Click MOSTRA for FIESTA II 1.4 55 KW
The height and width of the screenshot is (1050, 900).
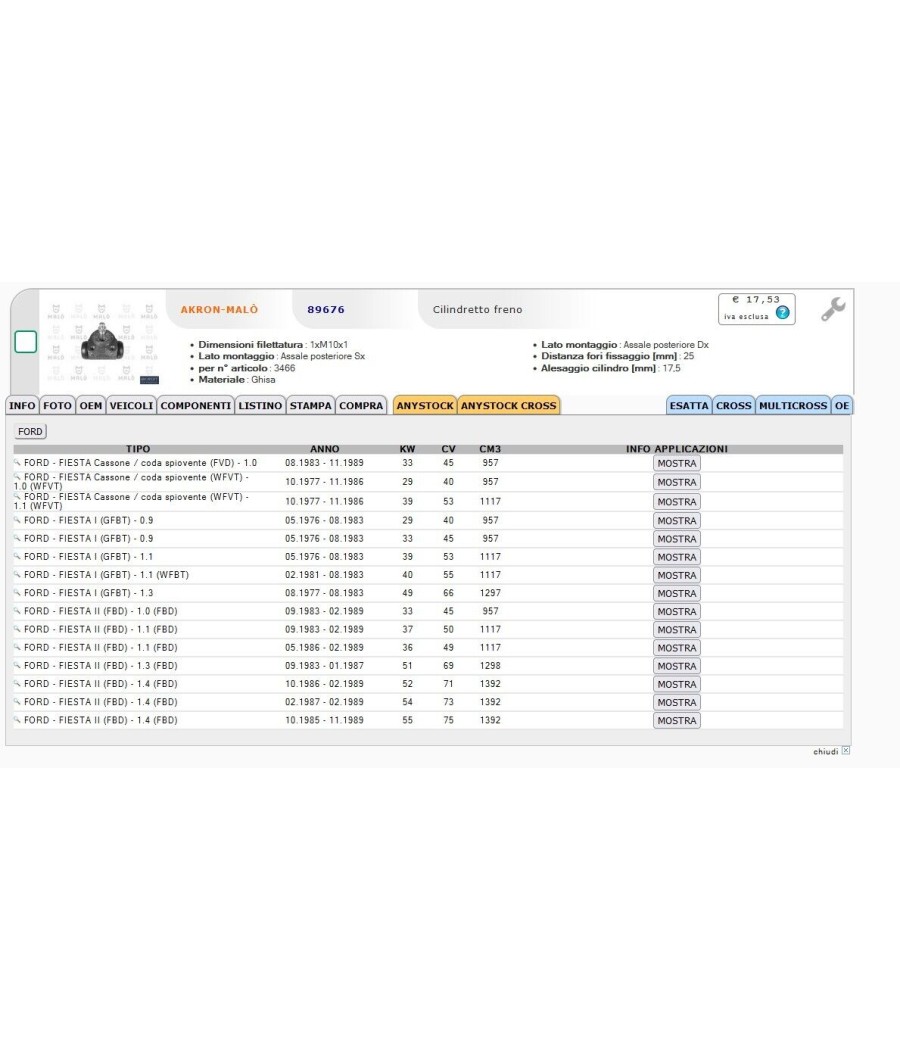676,720
